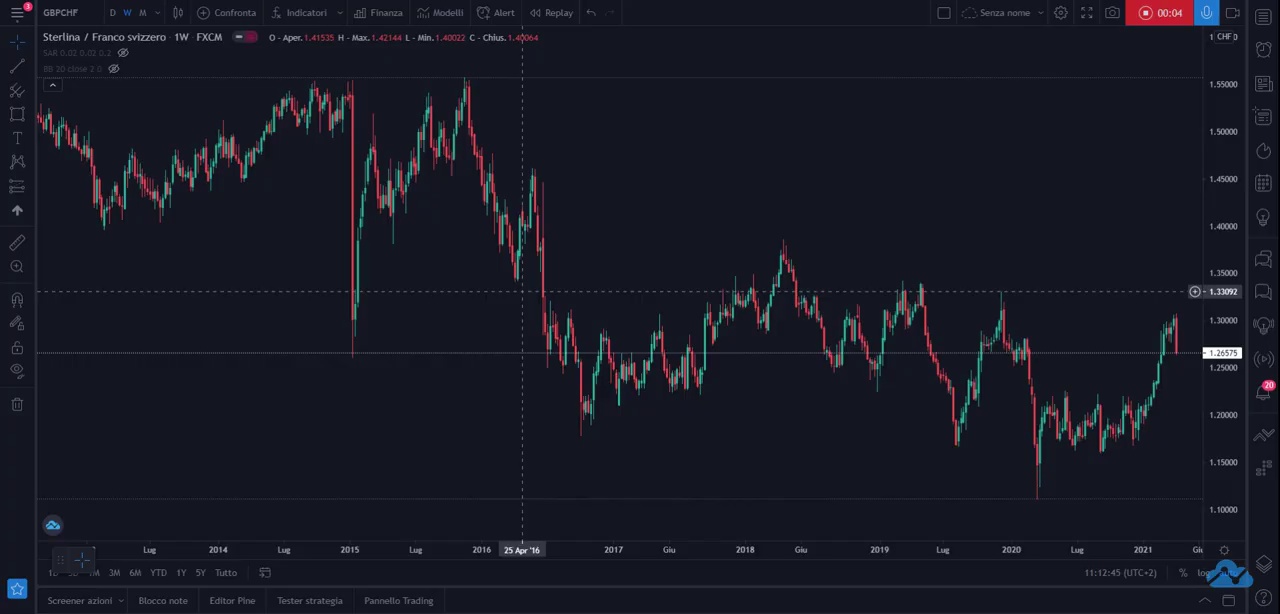1280x614 pixels.
Task: Activate the zoom in tool
Action: (17, 267)
